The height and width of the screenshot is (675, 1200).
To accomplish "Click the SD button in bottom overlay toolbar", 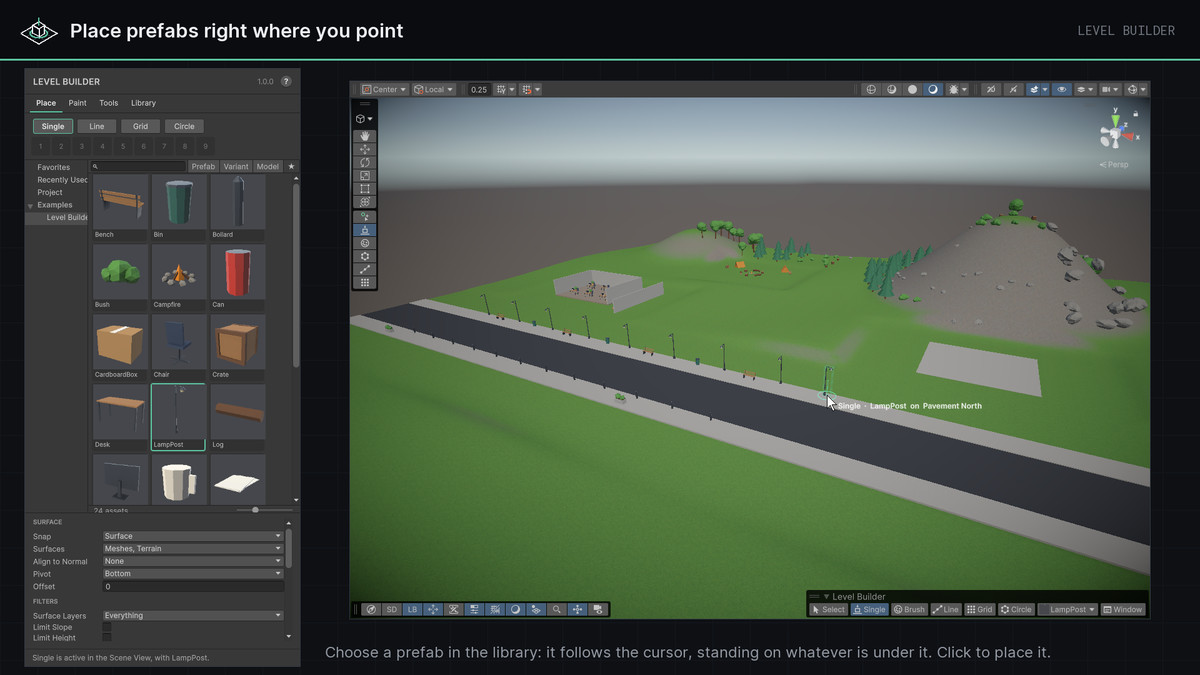I will (x=392, y=609).
